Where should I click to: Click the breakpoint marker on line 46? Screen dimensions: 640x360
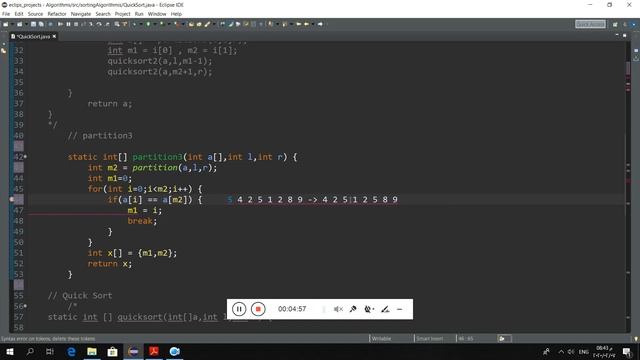[x=12, y=200]
